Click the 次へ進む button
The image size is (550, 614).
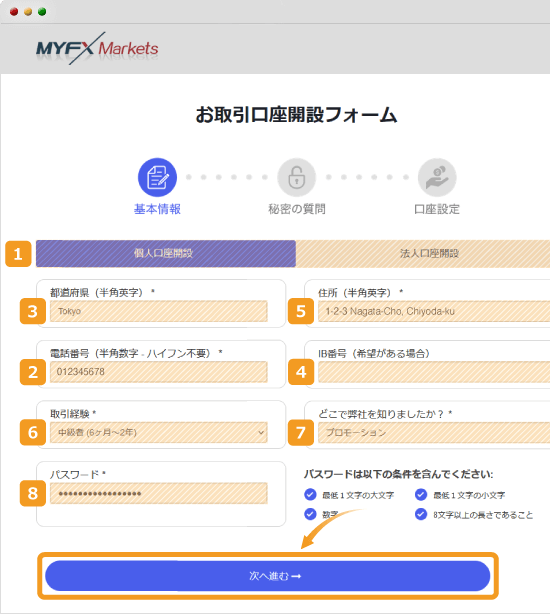[268, 576]
